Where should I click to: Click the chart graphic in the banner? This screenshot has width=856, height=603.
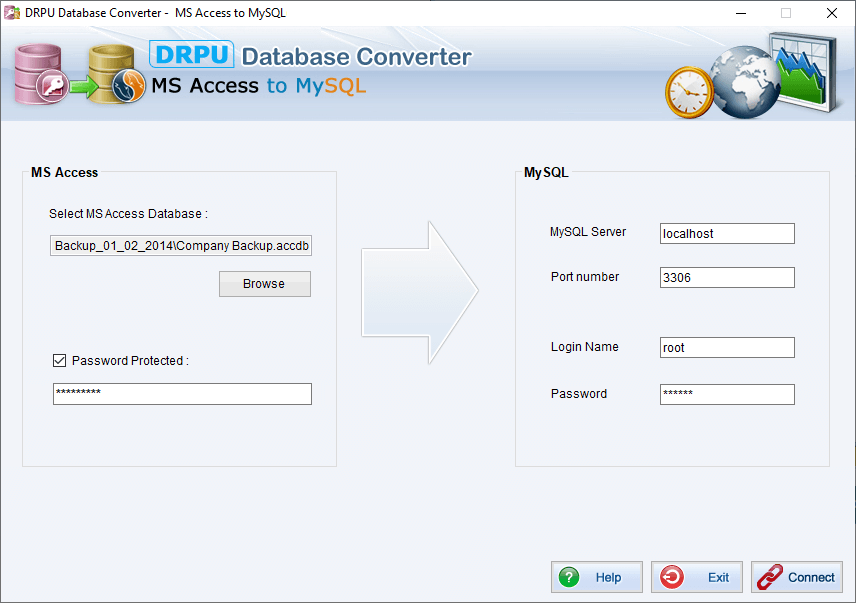805,70
